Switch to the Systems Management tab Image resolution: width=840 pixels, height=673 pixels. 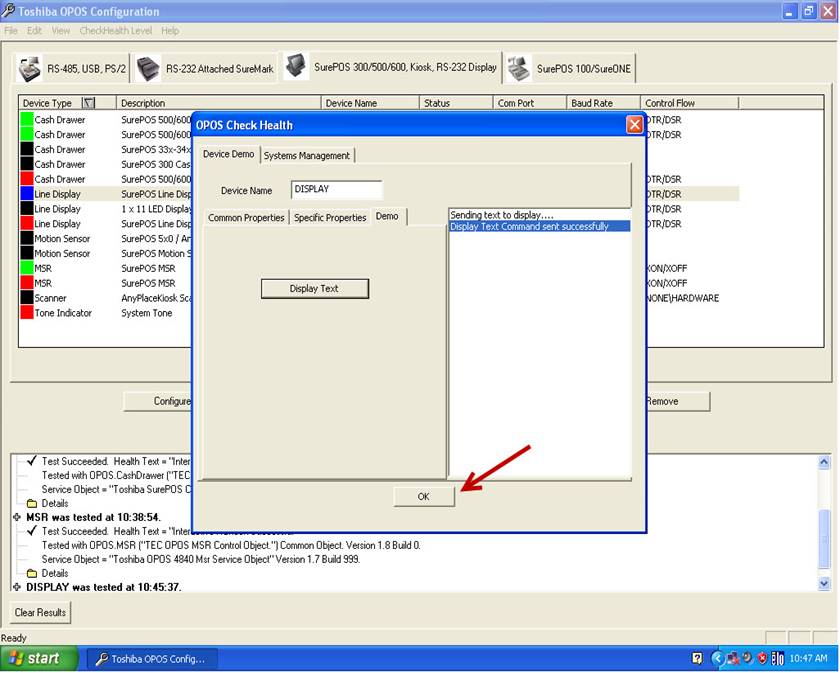tap(306, 155)
